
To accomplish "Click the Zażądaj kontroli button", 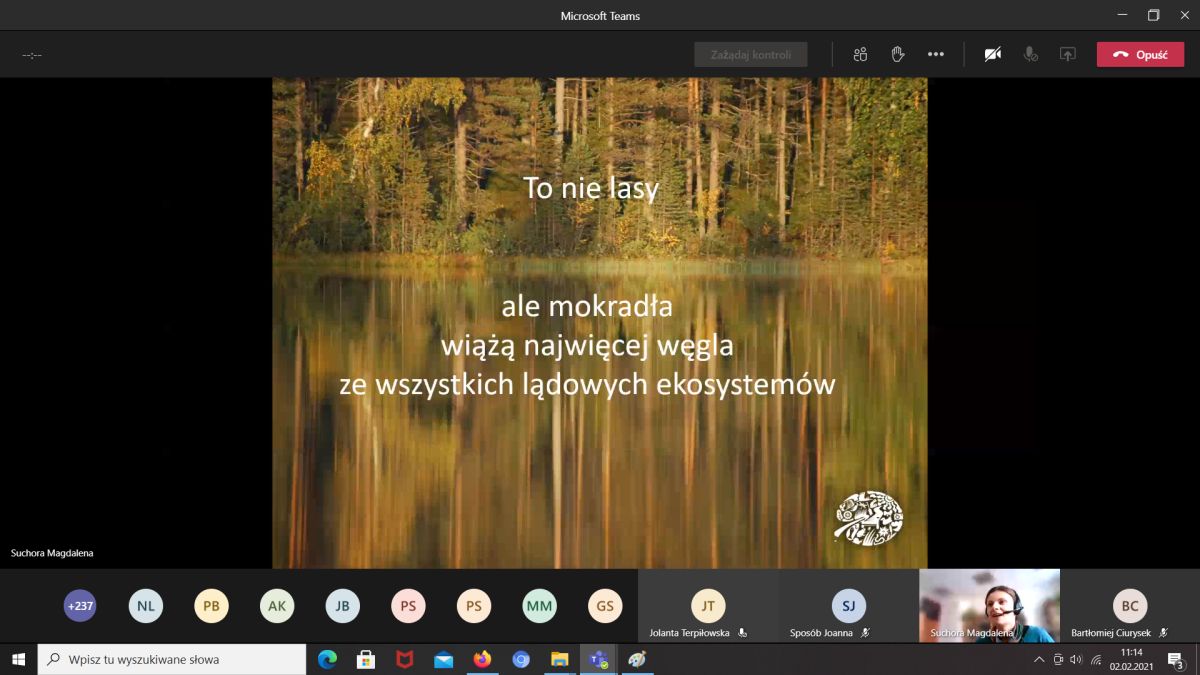I will click(x=751, y=55).
